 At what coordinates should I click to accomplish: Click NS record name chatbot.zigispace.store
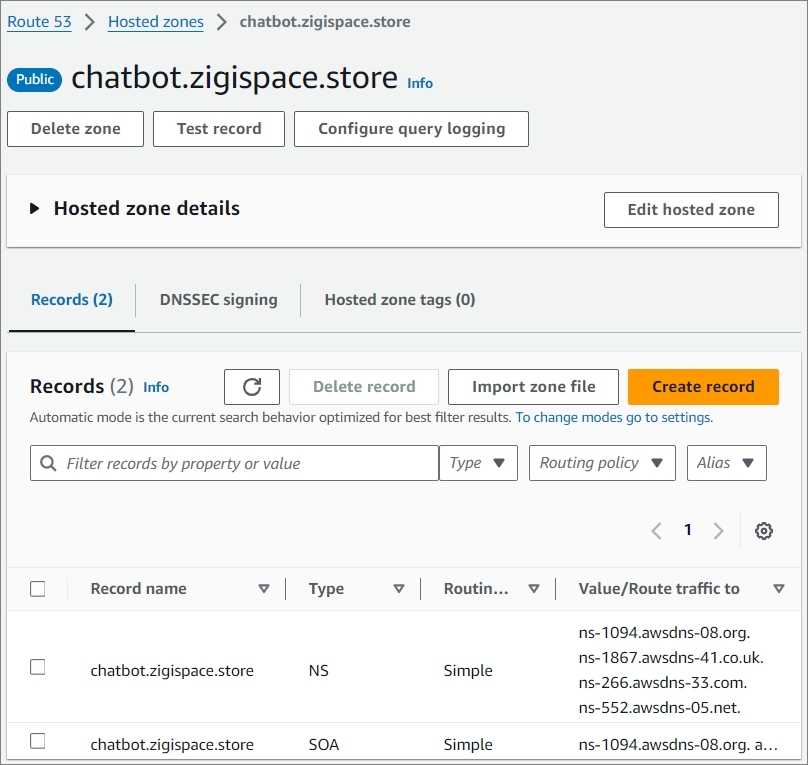coord(172,671)
